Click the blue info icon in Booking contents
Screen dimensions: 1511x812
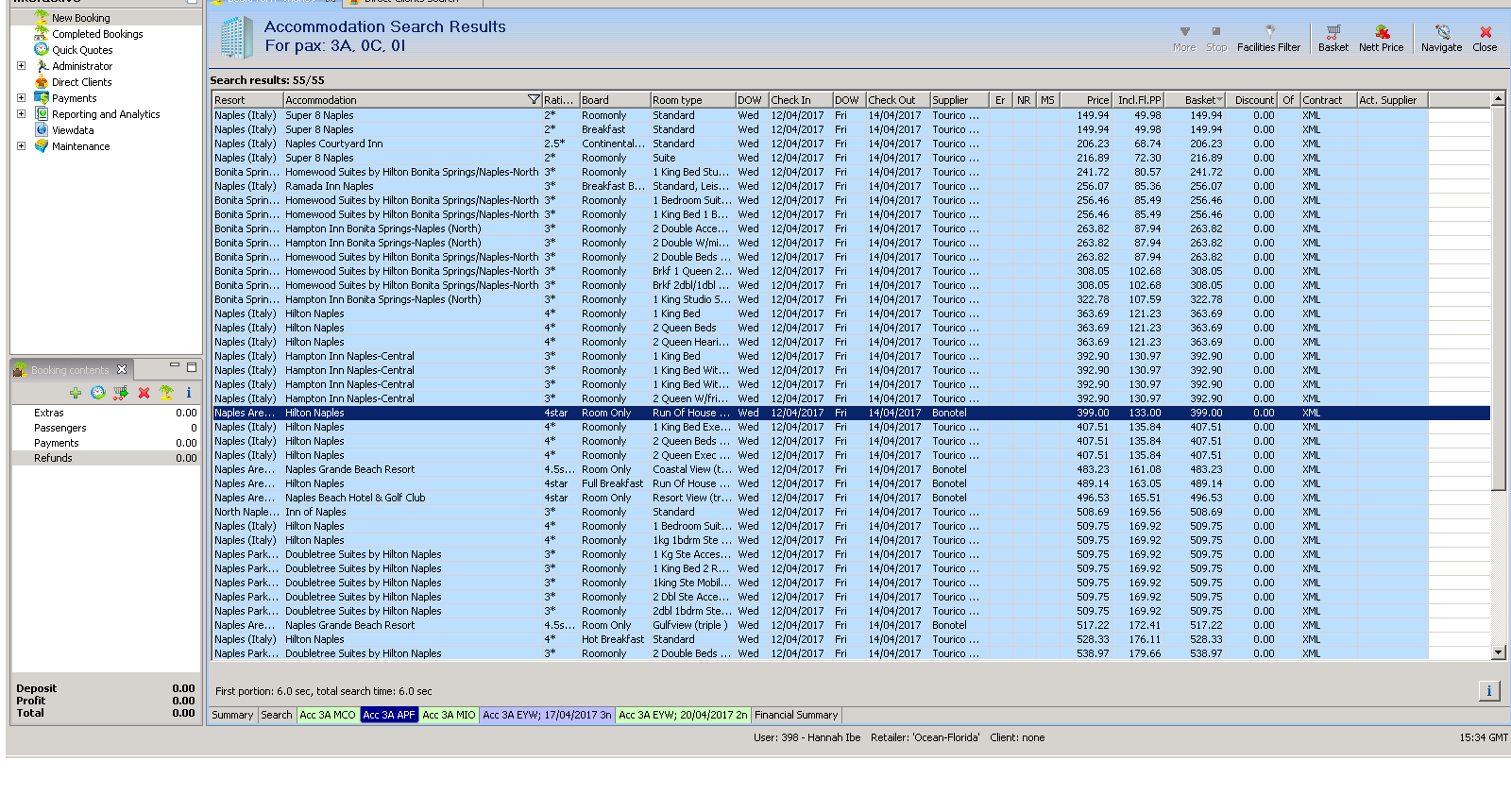(x=189, y=393)
